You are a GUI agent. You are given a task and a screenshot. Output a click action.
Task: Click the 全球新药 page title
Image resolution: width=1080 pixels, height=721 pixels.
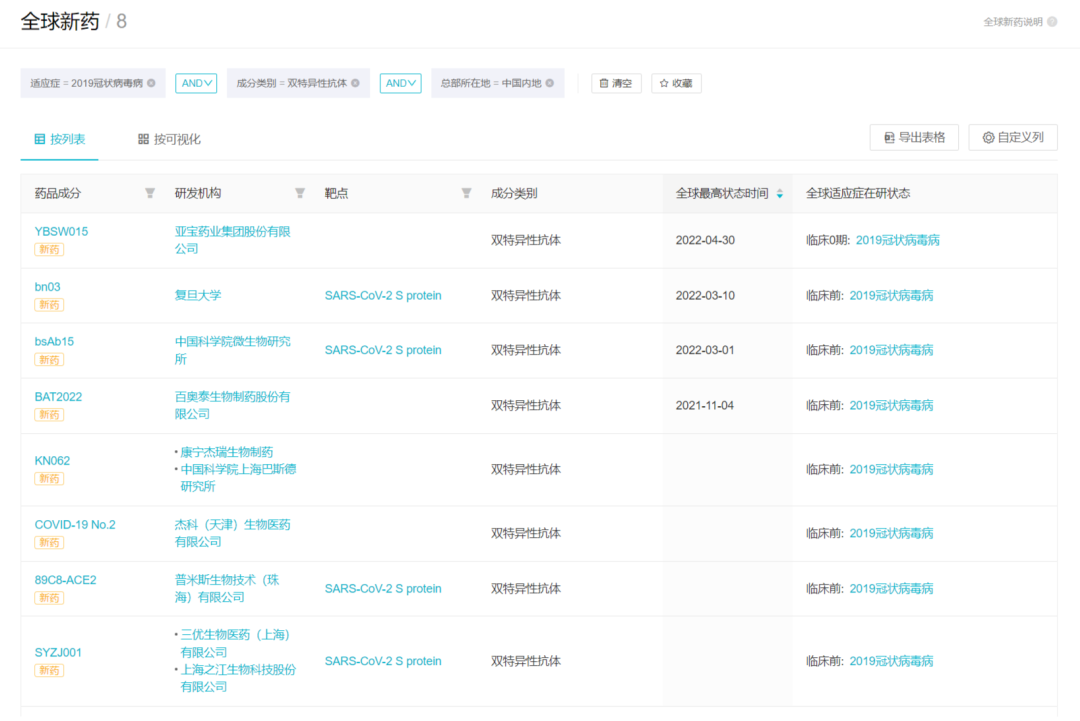point(61,21)
